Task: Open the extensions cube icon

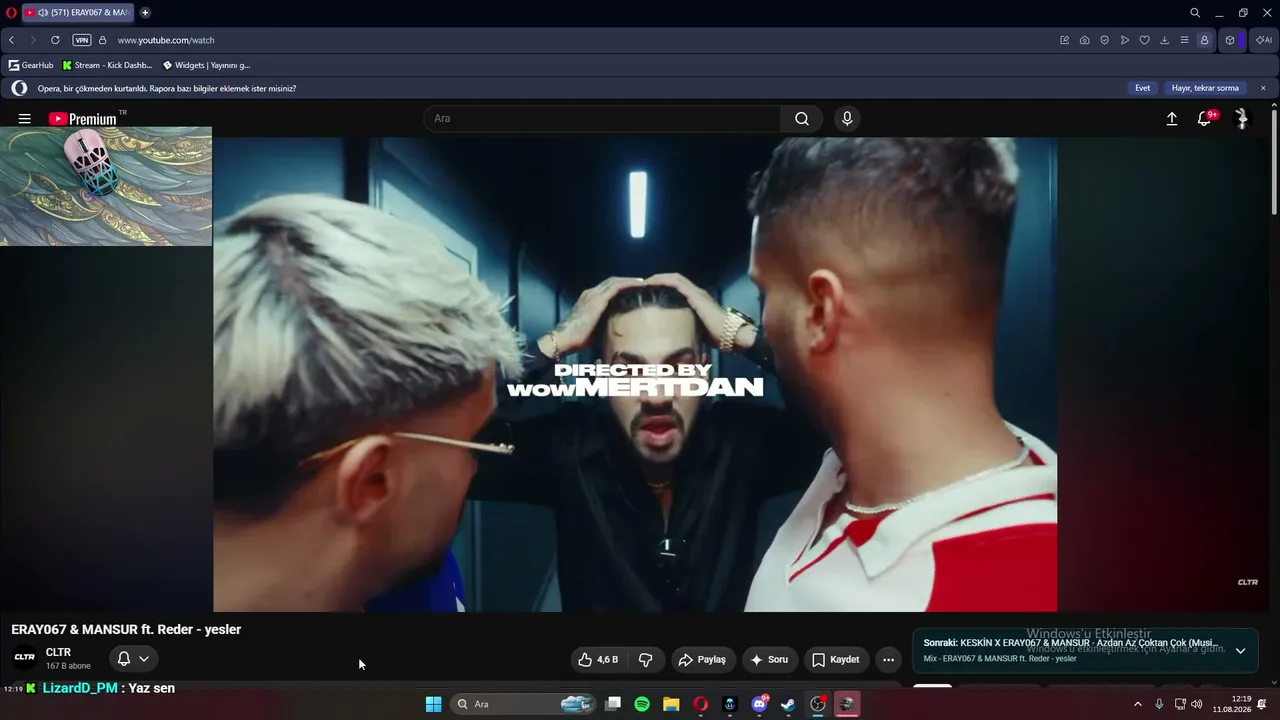Action: click(x=1230, y=40)
